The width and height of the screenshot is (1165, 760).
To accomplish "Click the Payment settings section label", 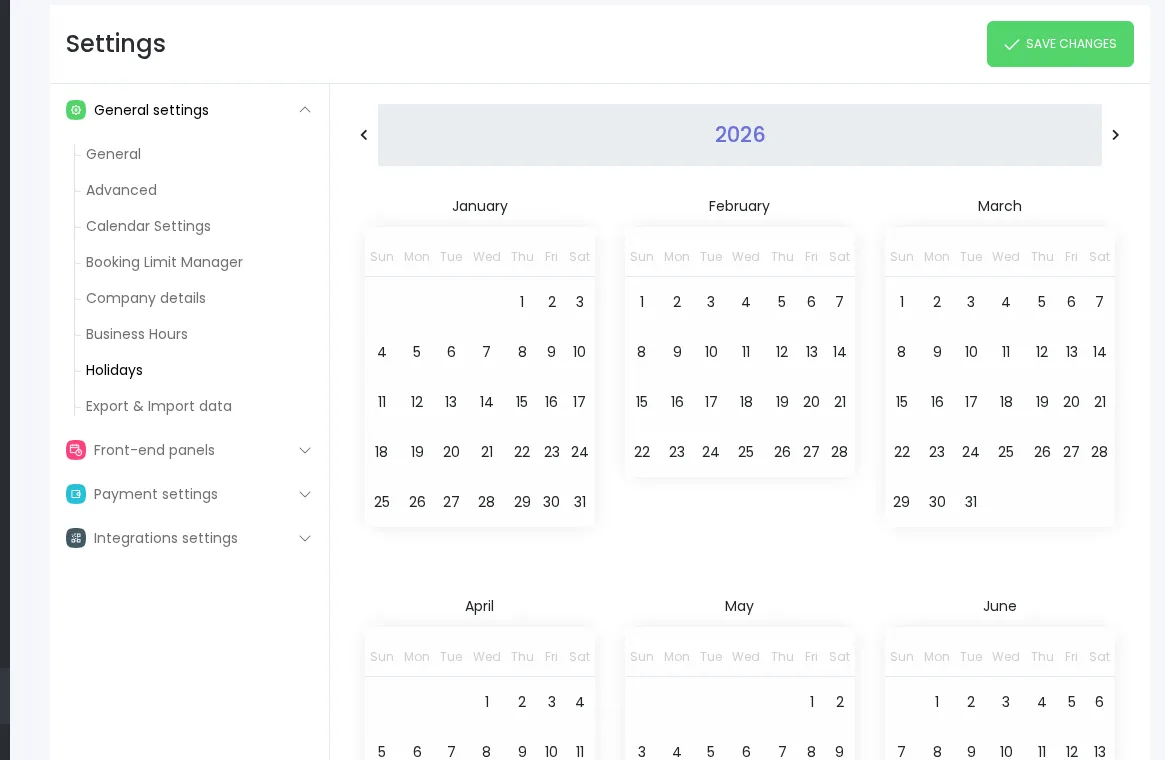I will click(x=155, y=494).
